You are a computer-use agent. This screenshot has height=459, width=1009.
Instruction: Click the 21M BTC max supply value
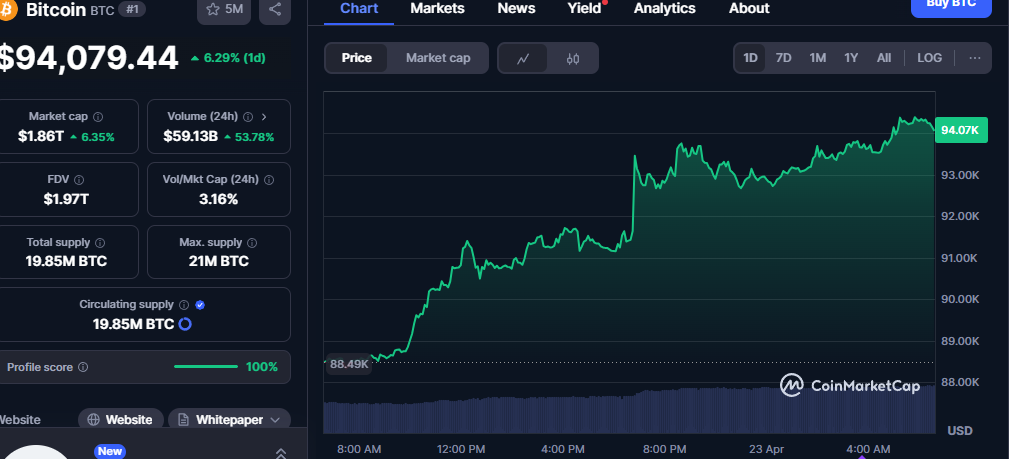218,261
